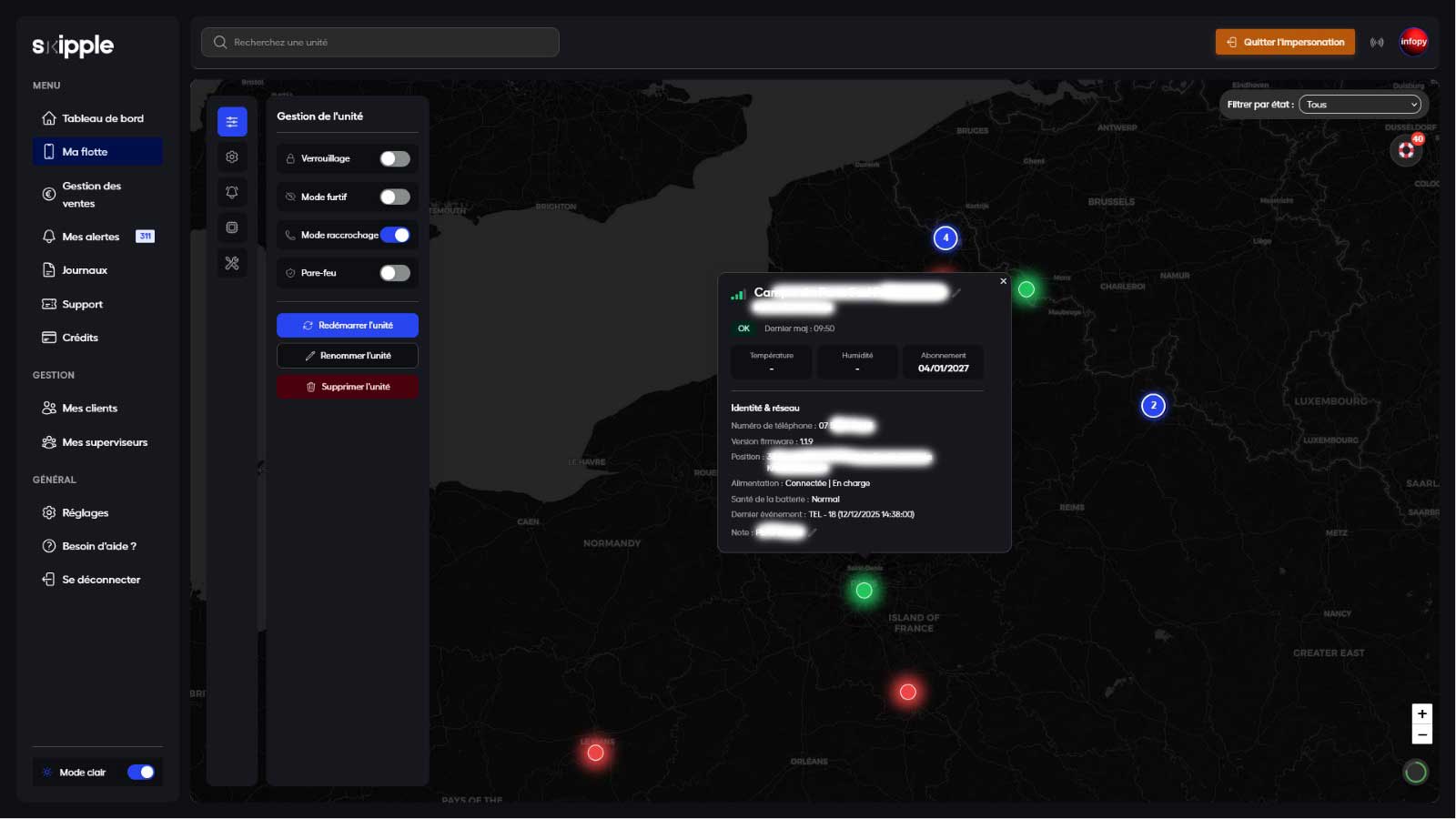This screenshot has width=1456, height=819.
Task: Select the wrench and screwdriver tools icon
Action: click(x=232, y=263)
